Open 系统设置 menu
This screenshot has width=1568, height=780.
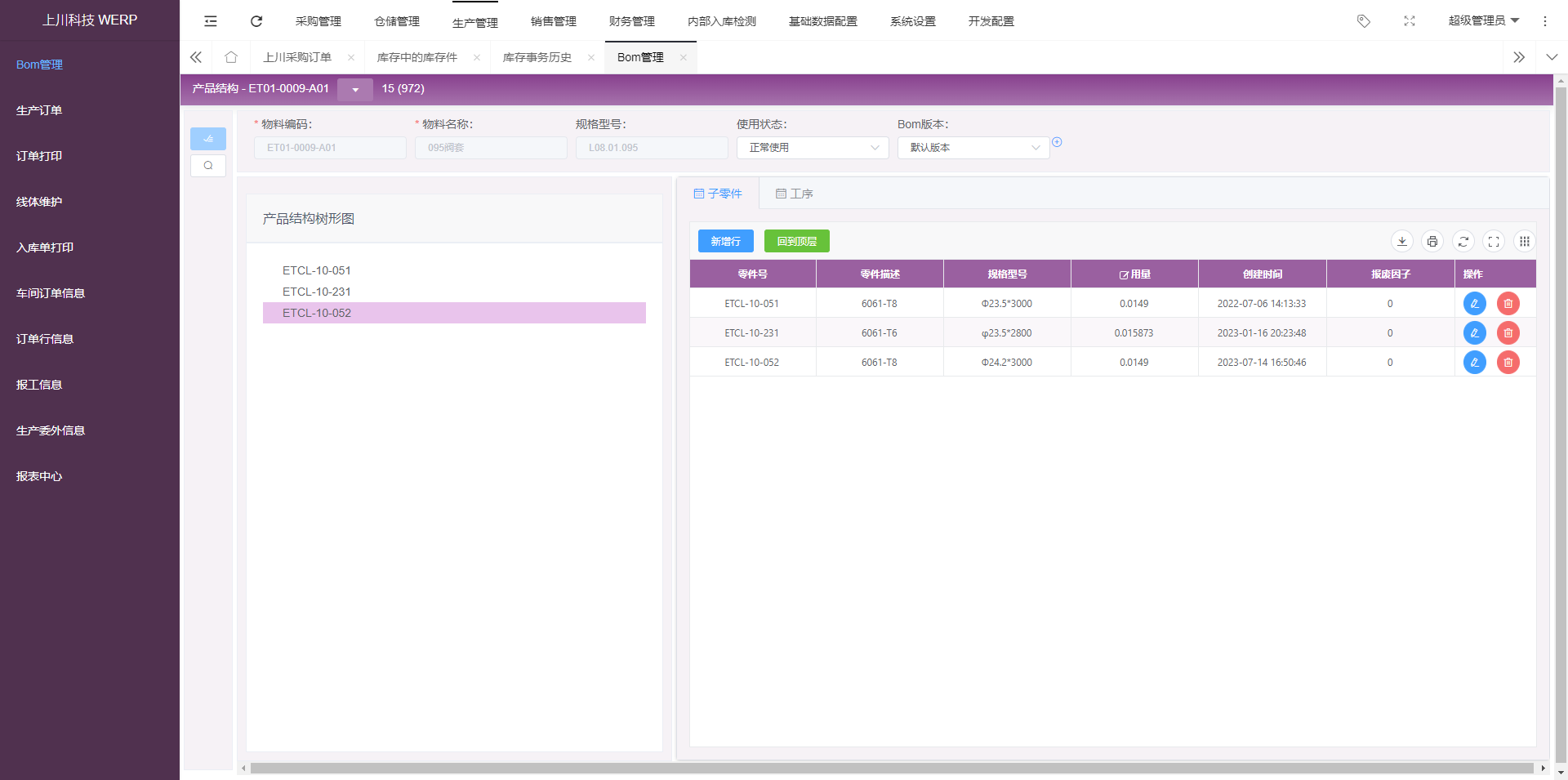click(x=913, y=21)
